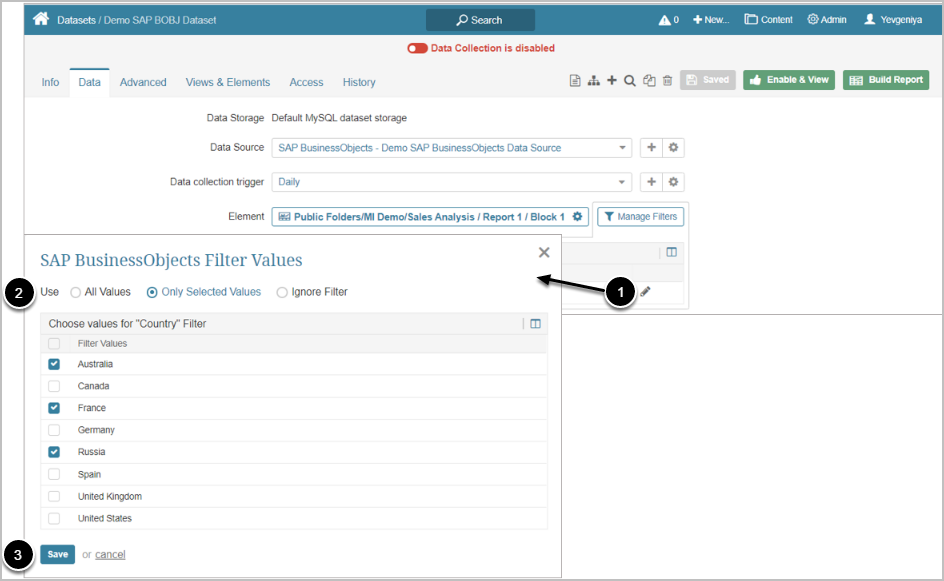Click the duplicate copy toolbar icon

pyautogui.click(x=649, y=80)
